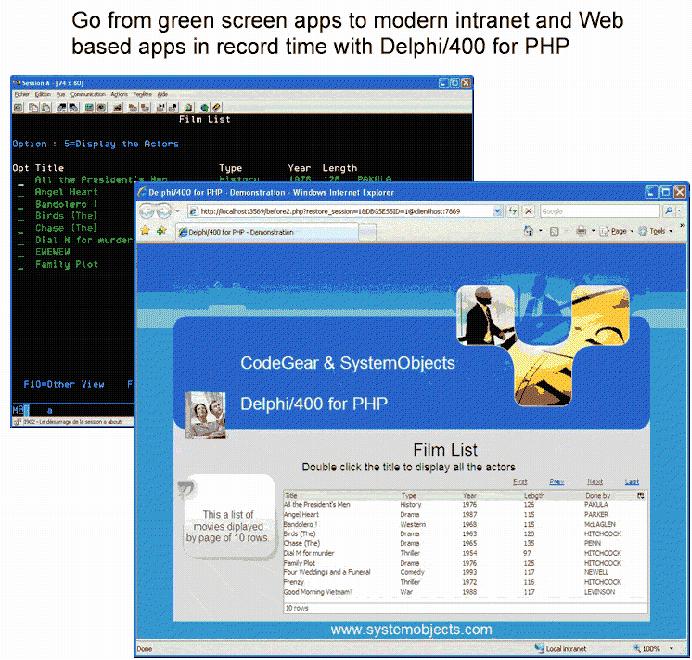Click the Display setup icon in the Session A toolbar
Viewport: 692px width, 660px height.
click(89, 107)
